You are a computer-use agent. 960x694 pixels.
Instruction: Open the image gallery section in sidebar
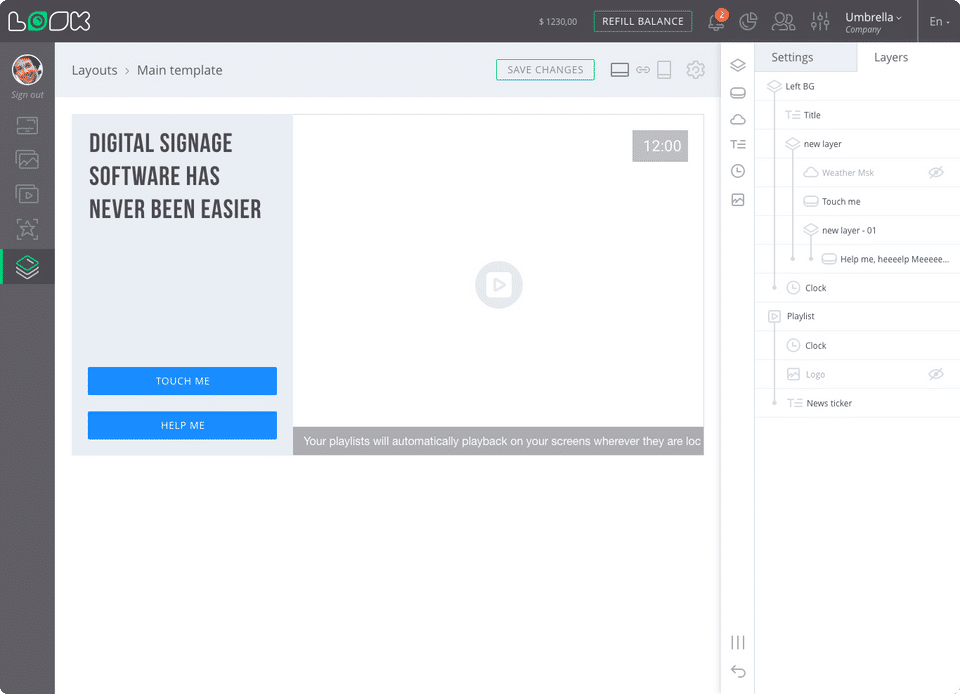[27, 160]
